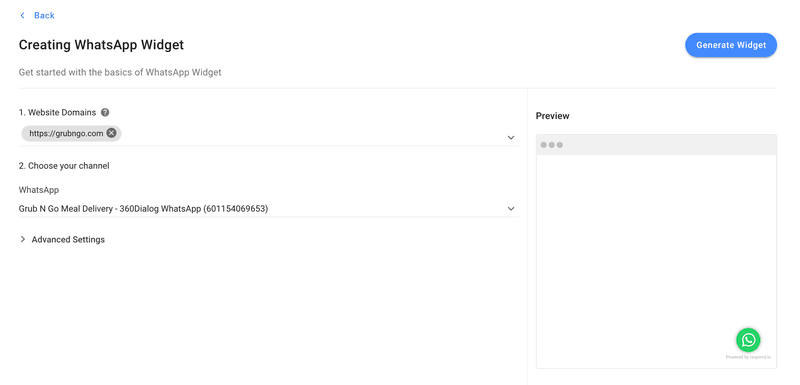The width and height of the screenshot is (800, 385).
Task: Remove the https://grubngo.com domain chip
Action: point(111,134)
